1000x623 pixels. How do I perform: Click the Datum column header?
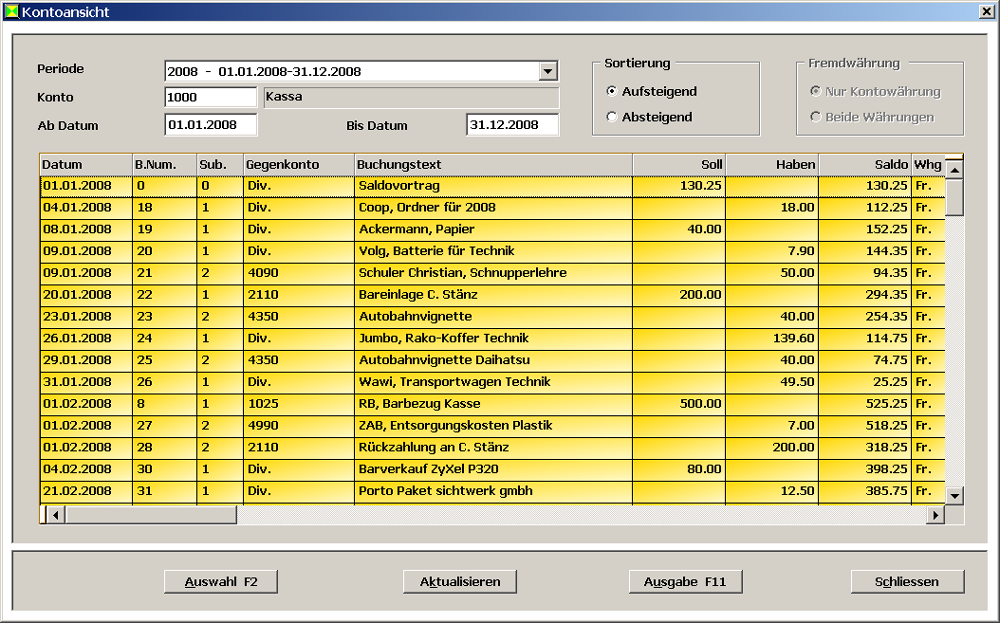pos(85,164)
